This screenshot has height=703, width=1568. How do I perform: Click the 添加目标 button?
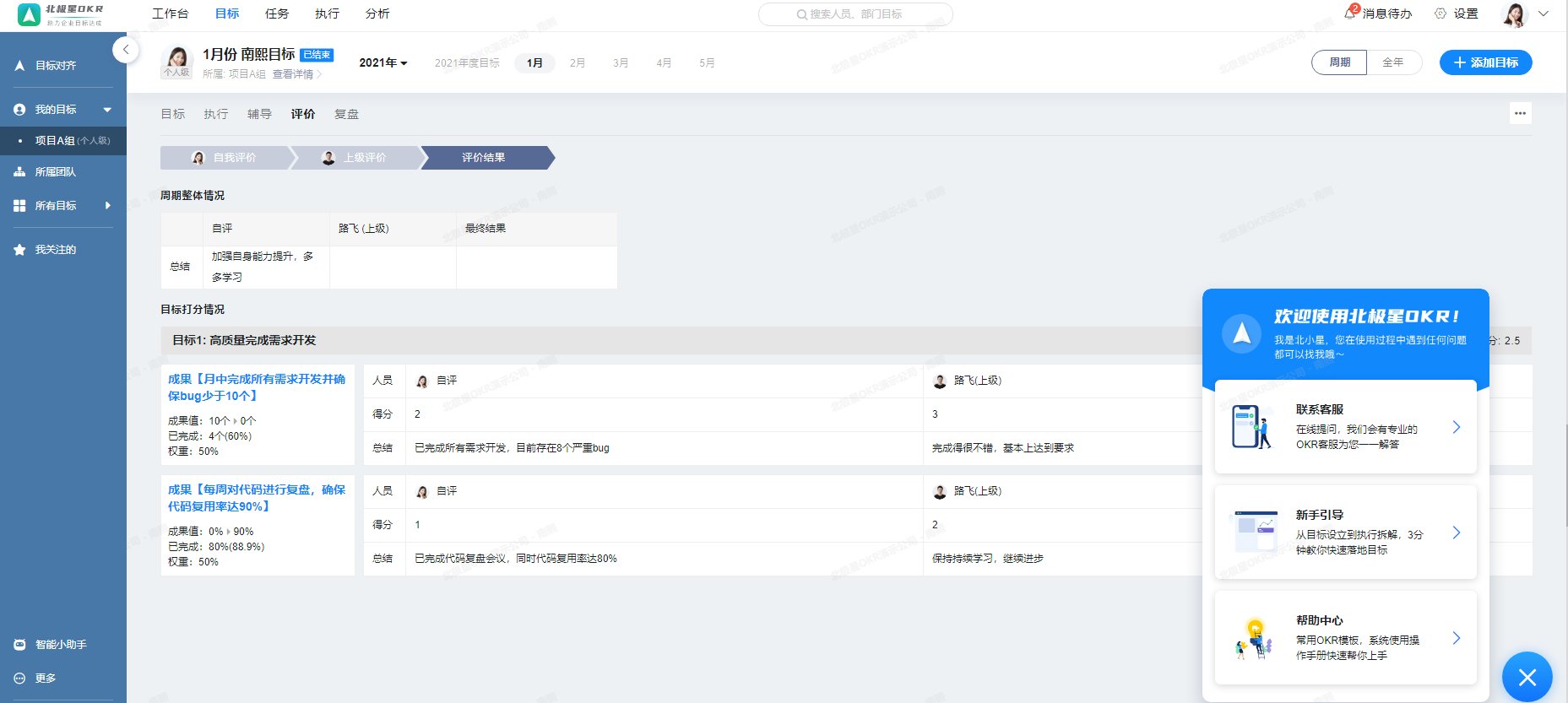pos(1485,62)
